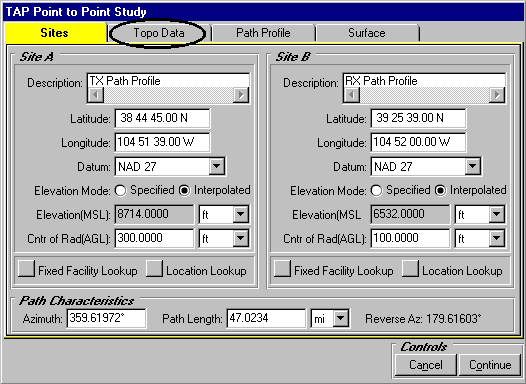This screenshot has width=526, height=384.
Task: Click Site B description scroll left arrow
Action: 352,95
